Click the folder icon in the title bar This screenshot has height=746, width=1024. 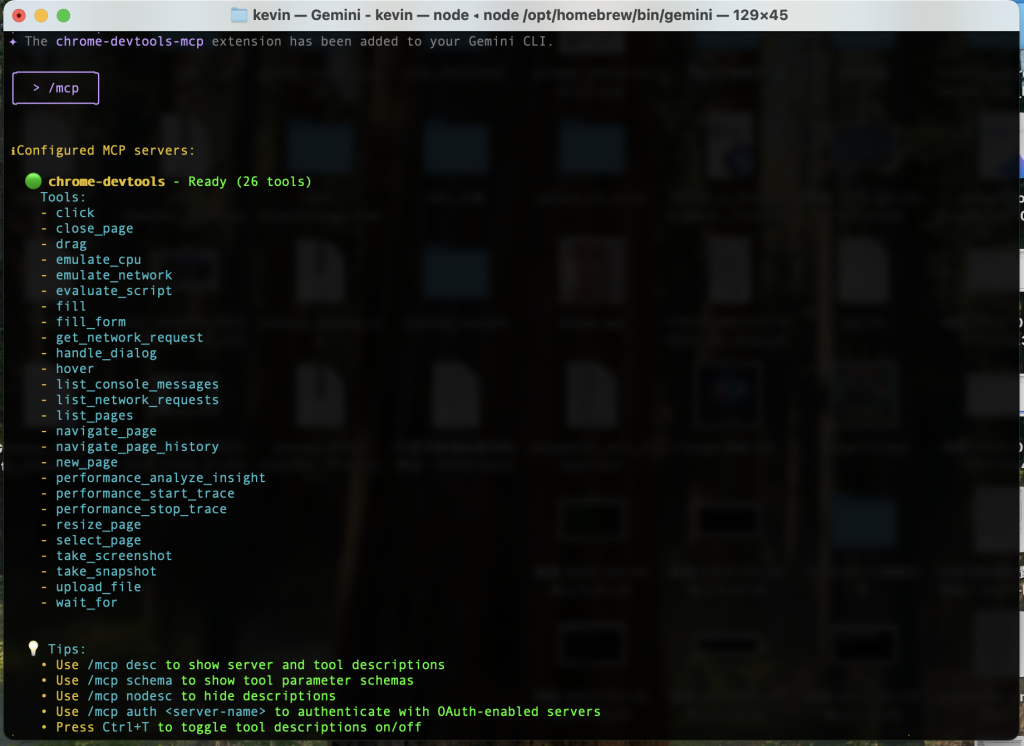click(x=239, y=15)
